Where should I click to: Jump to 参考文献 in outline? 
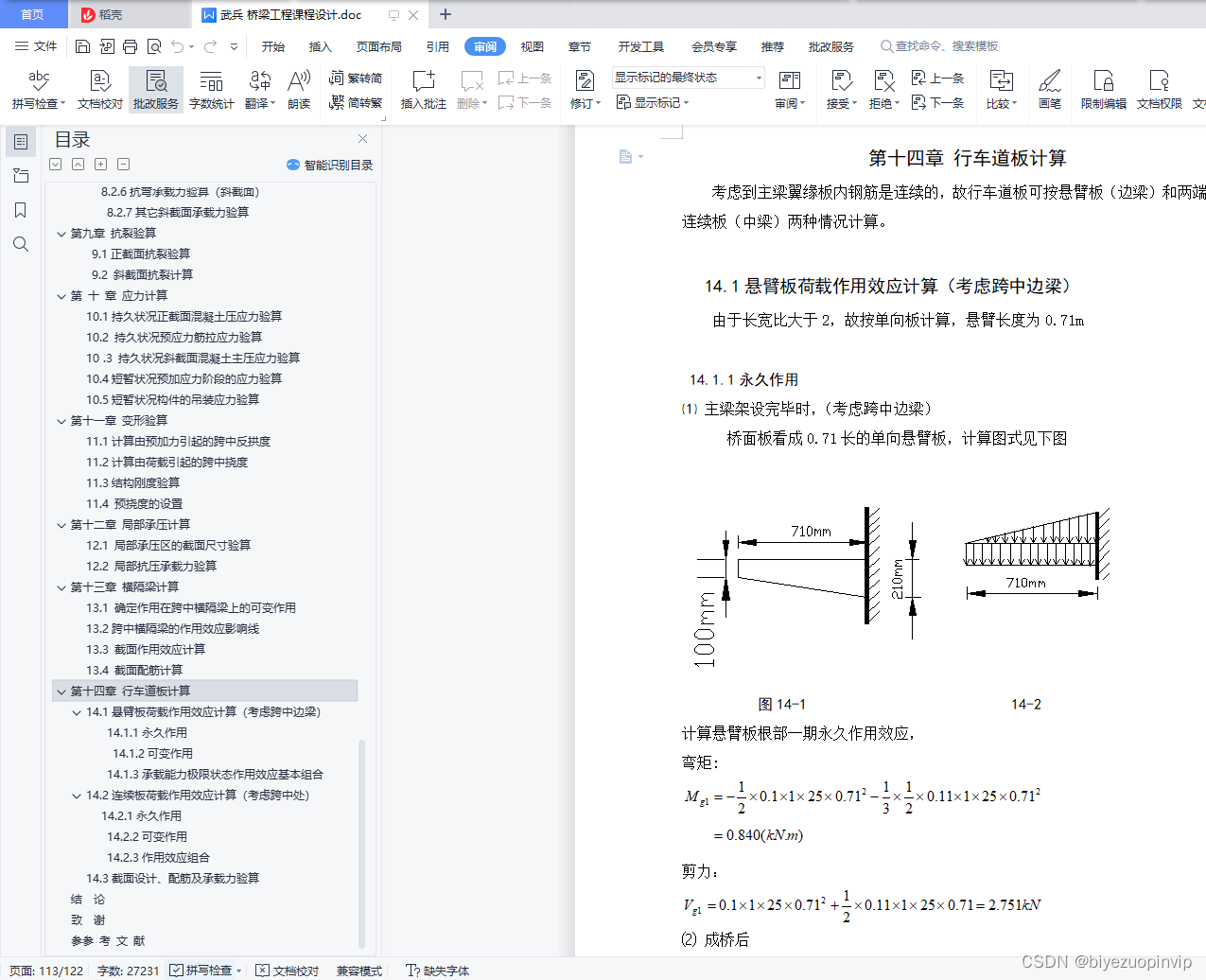pos(108,941)
